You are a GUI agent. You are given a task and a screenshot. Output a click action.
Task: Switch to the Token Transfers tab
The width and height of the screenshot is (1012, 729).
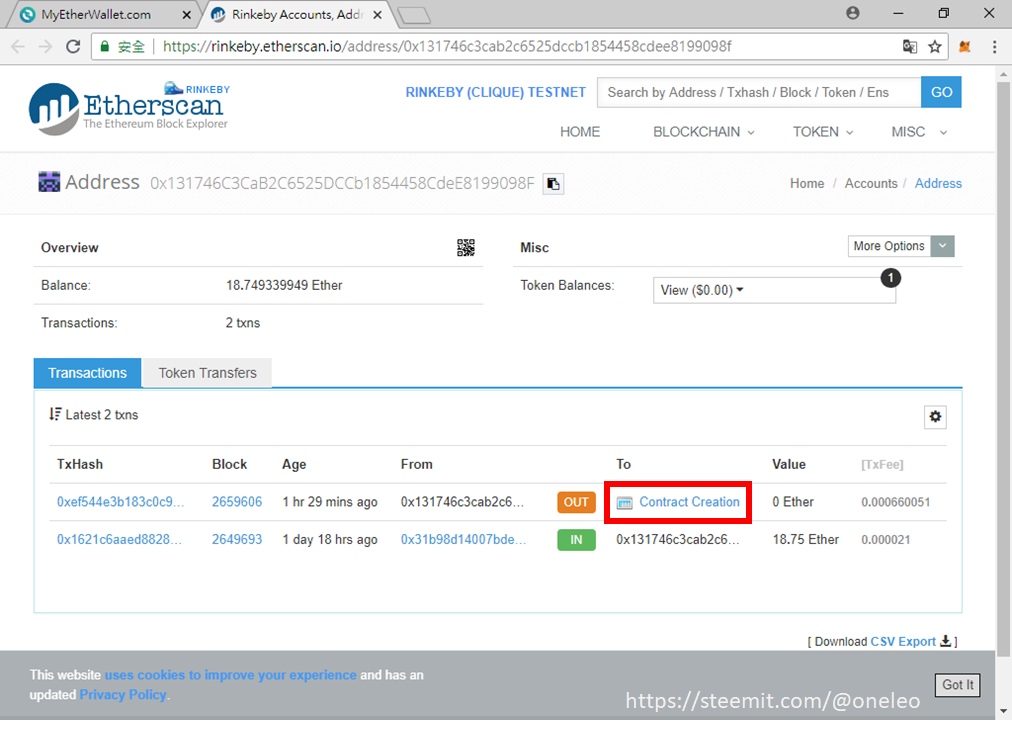click(x=207, y=373)
